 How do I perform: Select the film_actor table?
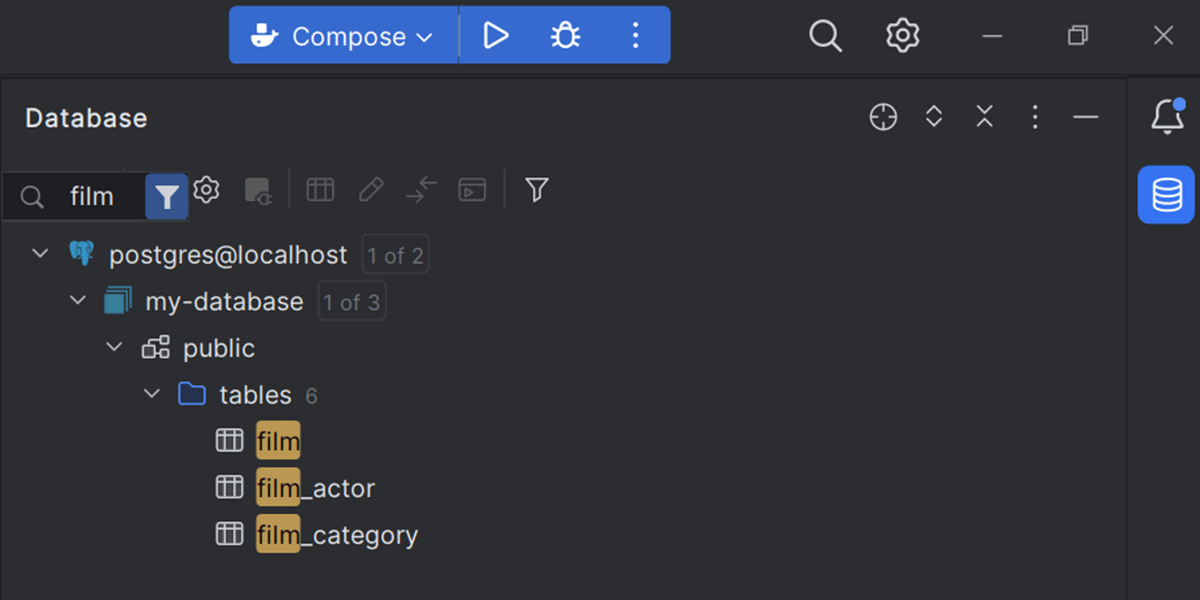coord(315,488)
